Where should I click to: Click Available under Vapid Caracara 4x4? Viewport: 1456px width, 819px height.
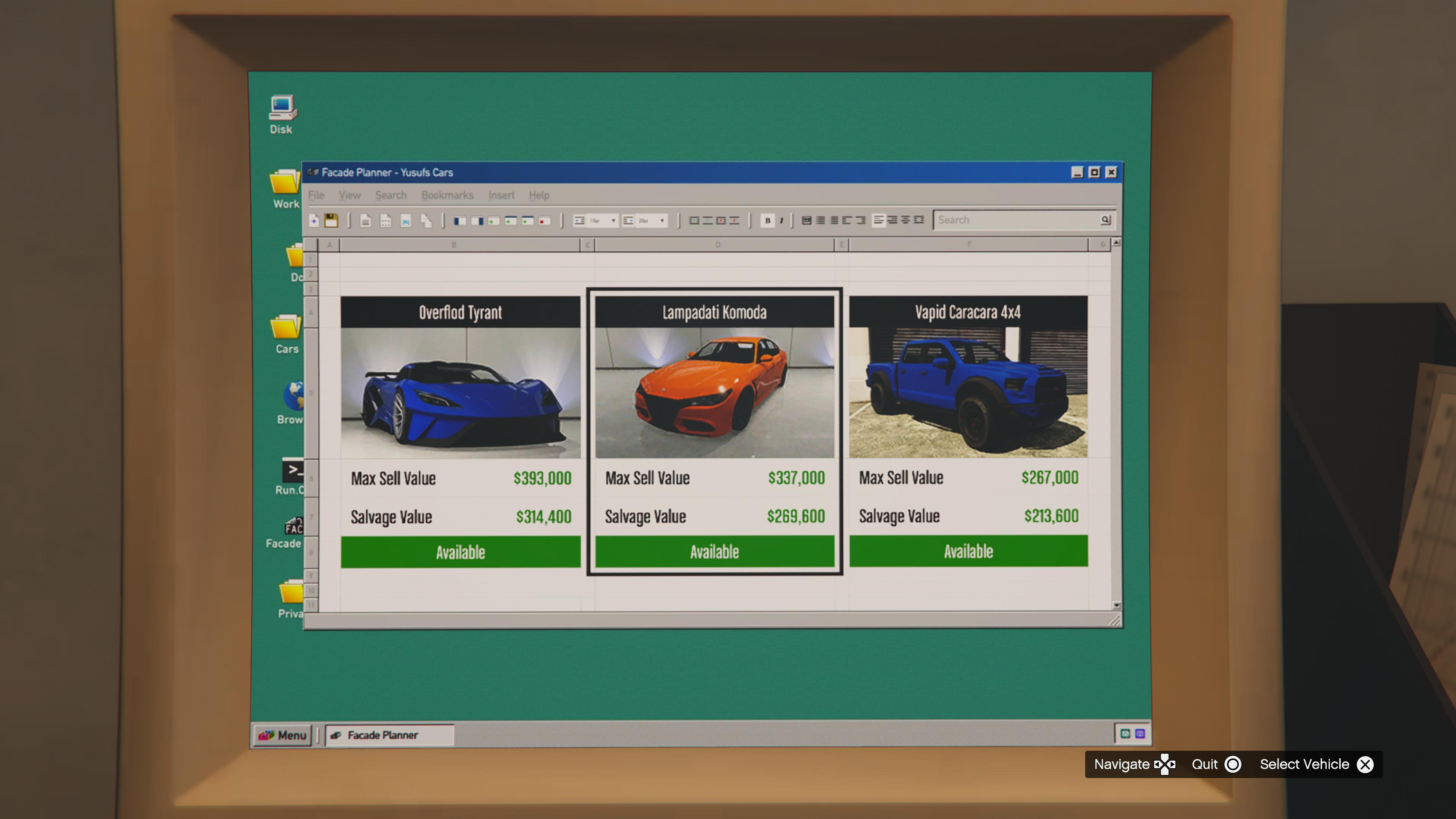click(968, 551)
